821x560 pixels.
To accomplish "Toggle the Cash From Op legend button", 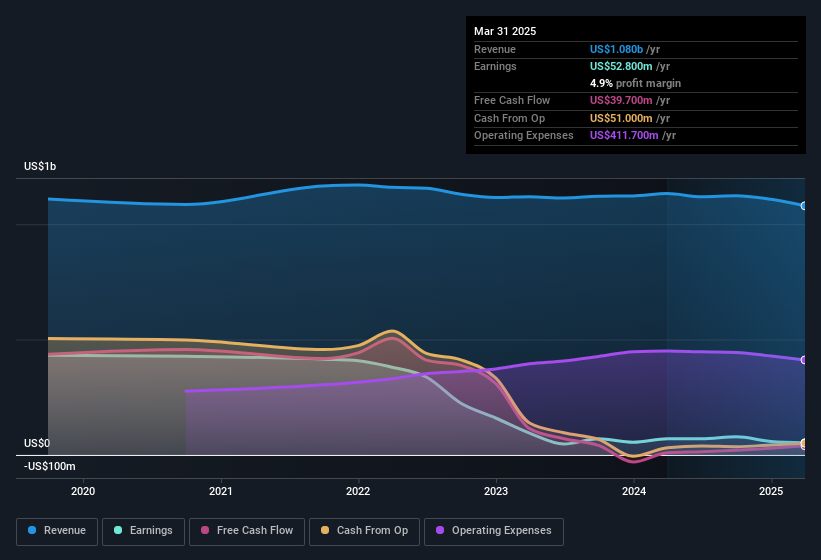I will point(364,531).
